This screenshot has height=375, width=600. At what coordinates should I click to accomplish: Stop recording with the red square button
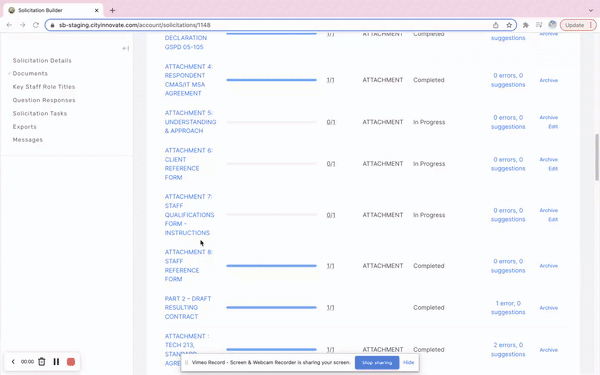(x=71, y=362)
